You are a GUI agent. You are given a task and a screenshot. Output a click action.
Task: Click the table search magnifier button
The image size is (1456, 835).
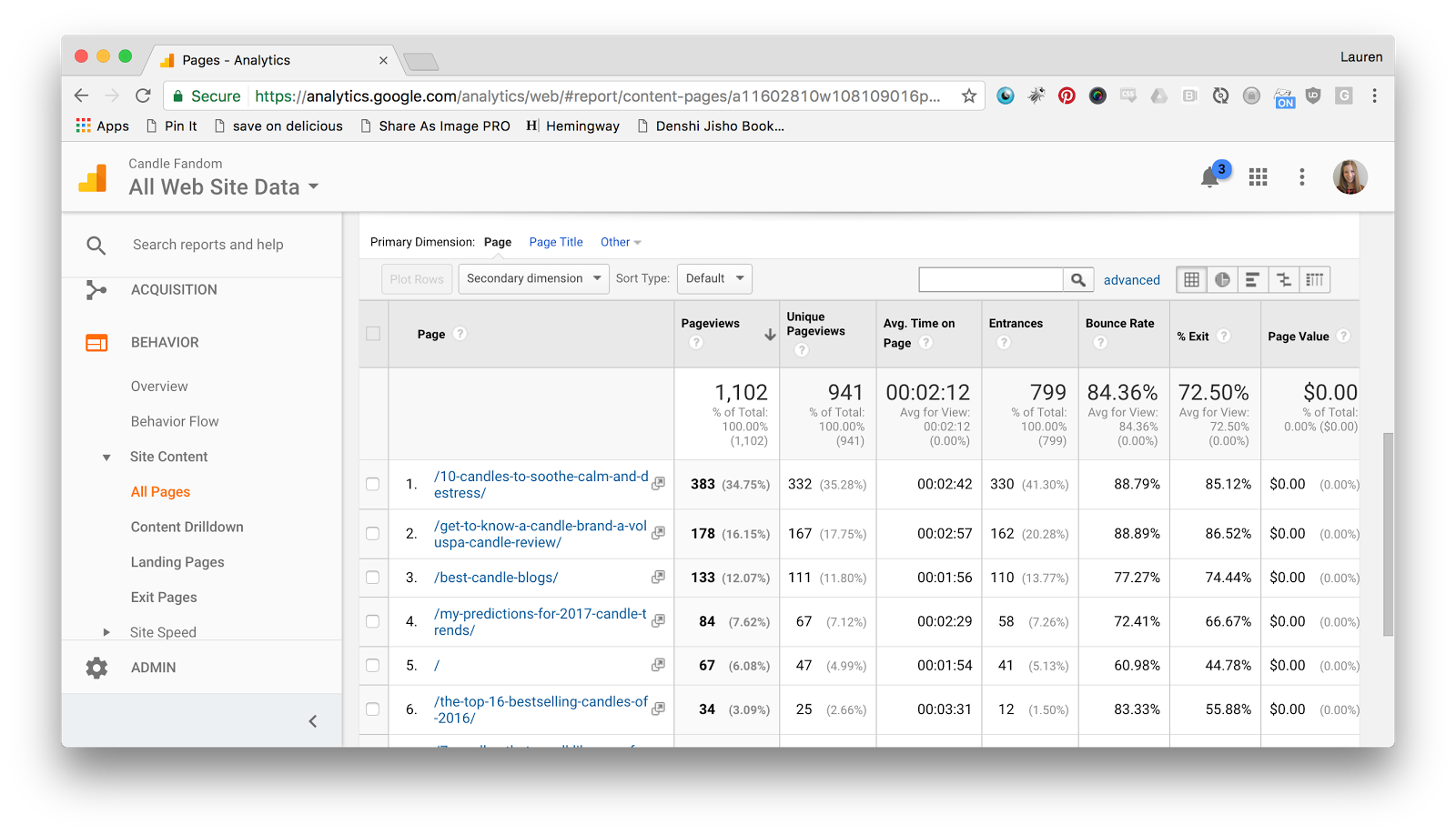click(x=1078, y=279)
